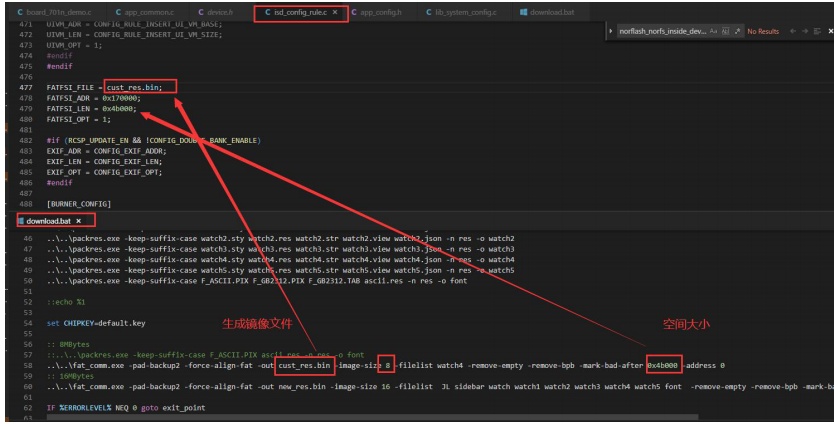The image size is (834, 424).
Task: Close the lower download.bat editor tab
Action: [79, 221]
